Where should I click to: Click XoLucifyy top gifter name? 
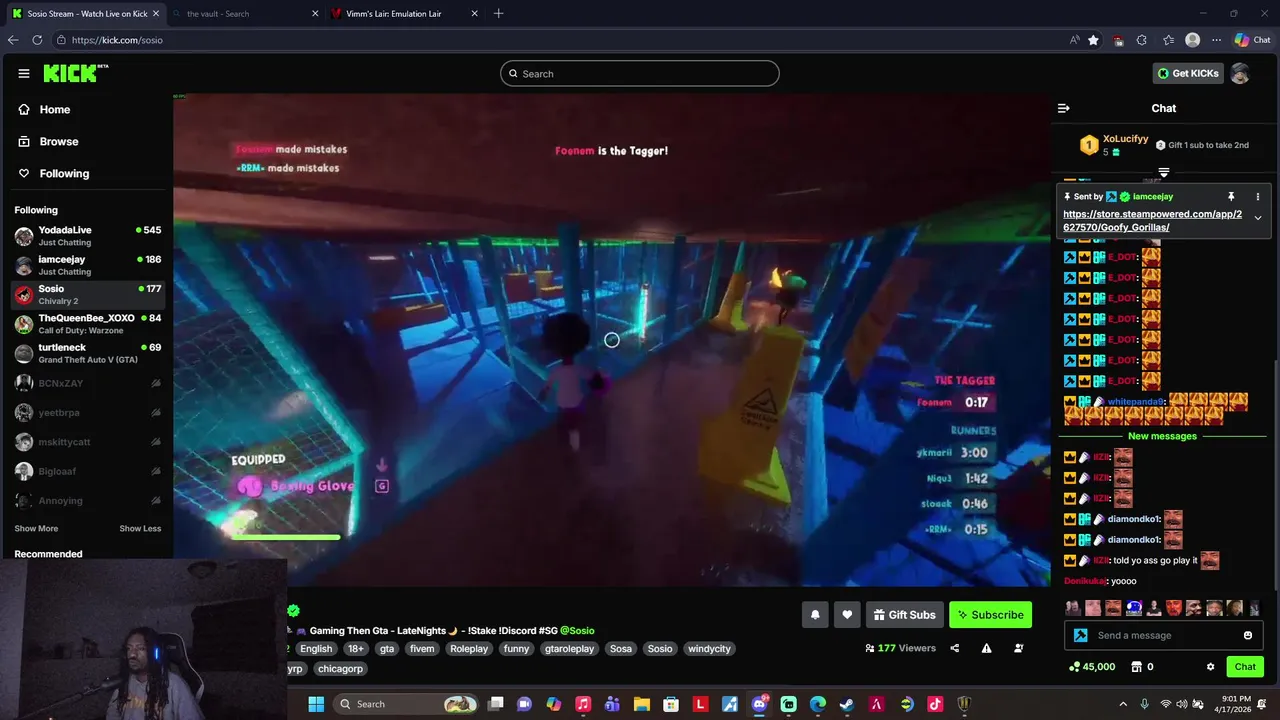click(1125, 139)
